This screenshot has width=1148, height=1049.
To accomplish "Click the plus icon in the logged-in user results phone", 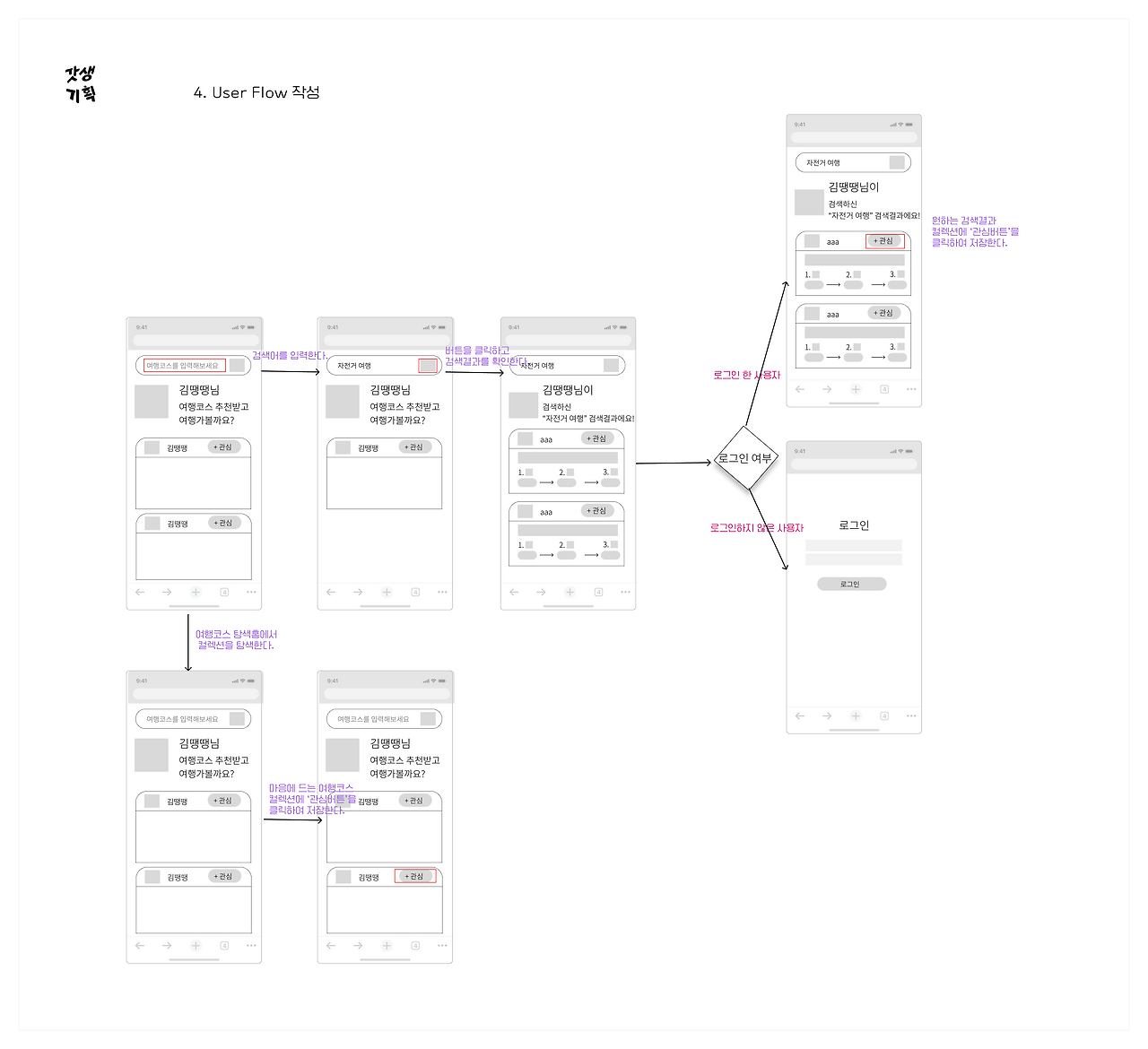I will click(x=856, y=389).
